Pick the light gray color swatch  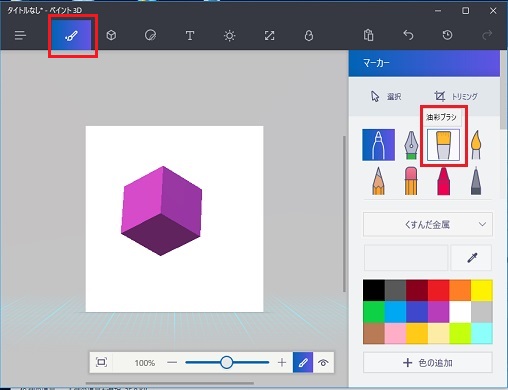[482, 312]
